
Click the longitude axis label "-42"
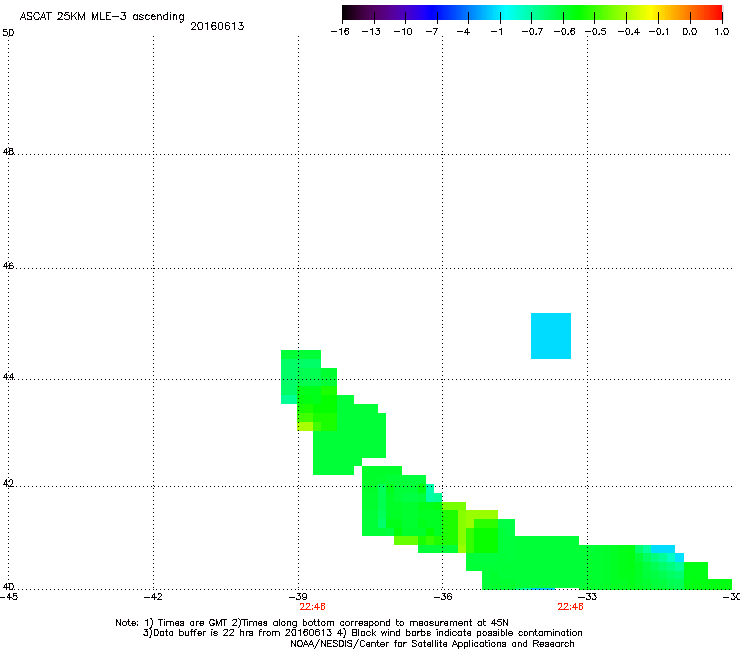point(153,597)
